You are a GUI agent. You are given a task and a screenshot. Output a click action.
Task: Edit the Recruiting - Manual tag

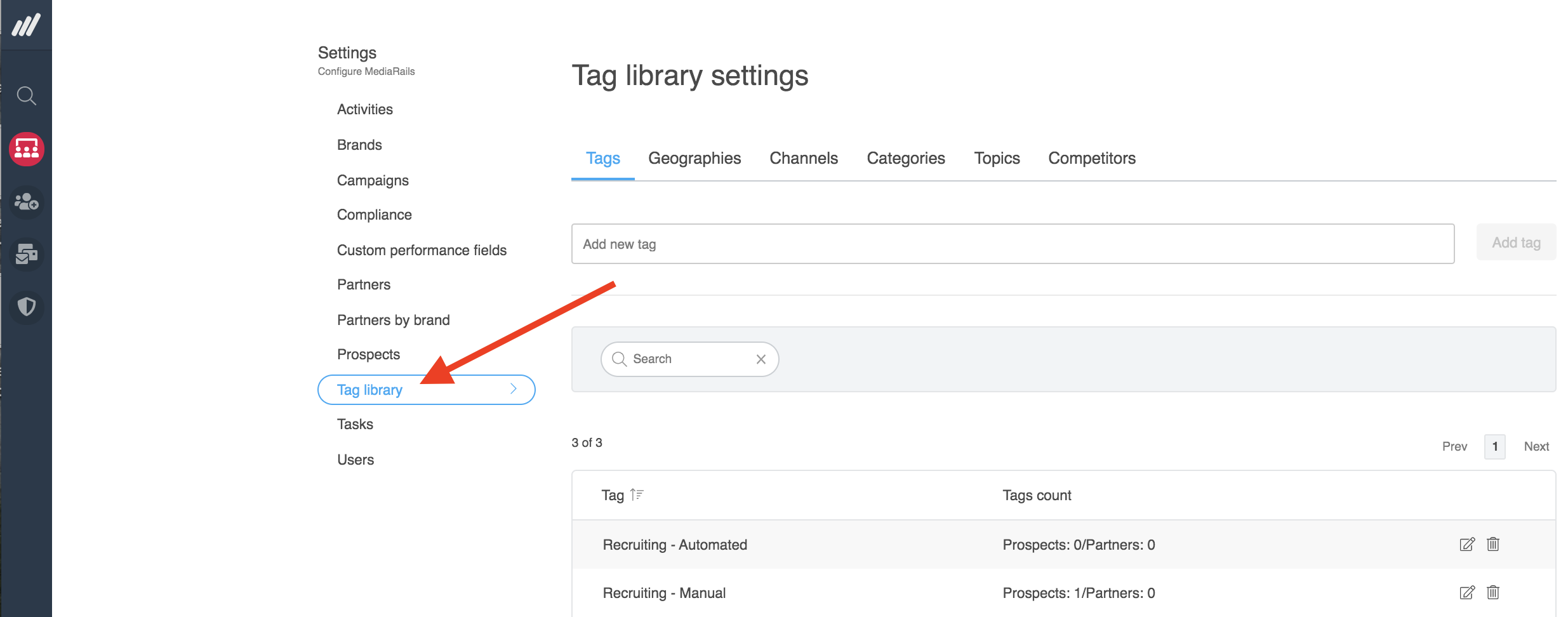click(1466, 593)
